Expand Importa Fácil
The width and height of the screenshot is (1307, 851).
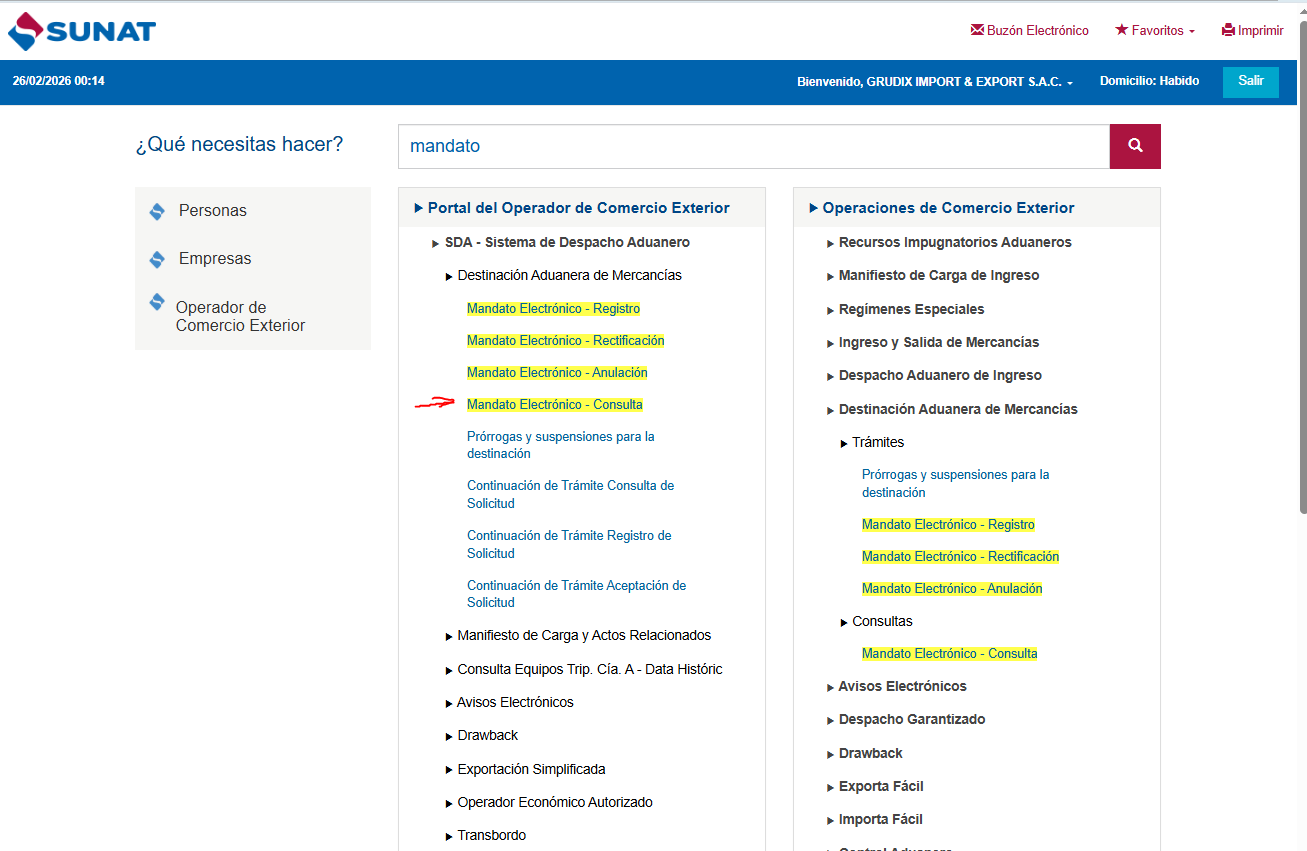875,819
